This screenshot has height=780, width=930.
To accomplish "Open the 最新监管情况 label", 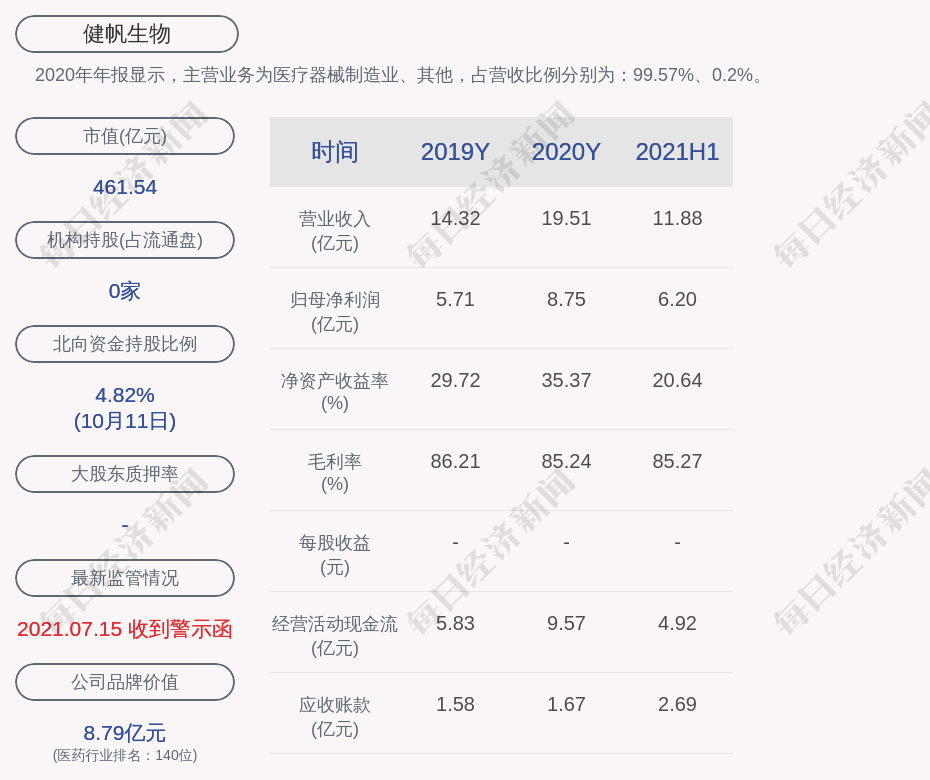I will tap(125, 578).
